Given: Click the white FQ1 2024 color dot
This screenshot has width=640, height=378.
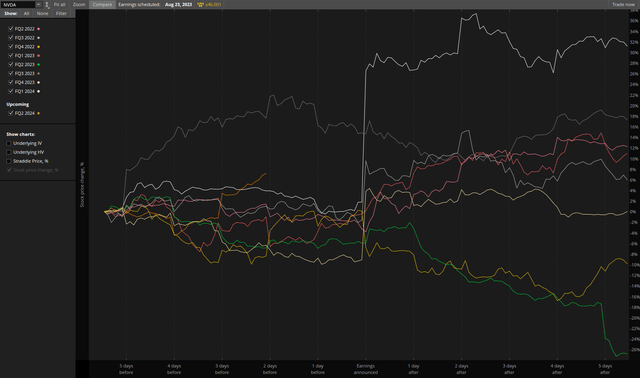Looking at the screenshot, I should [x=38, y=91].
